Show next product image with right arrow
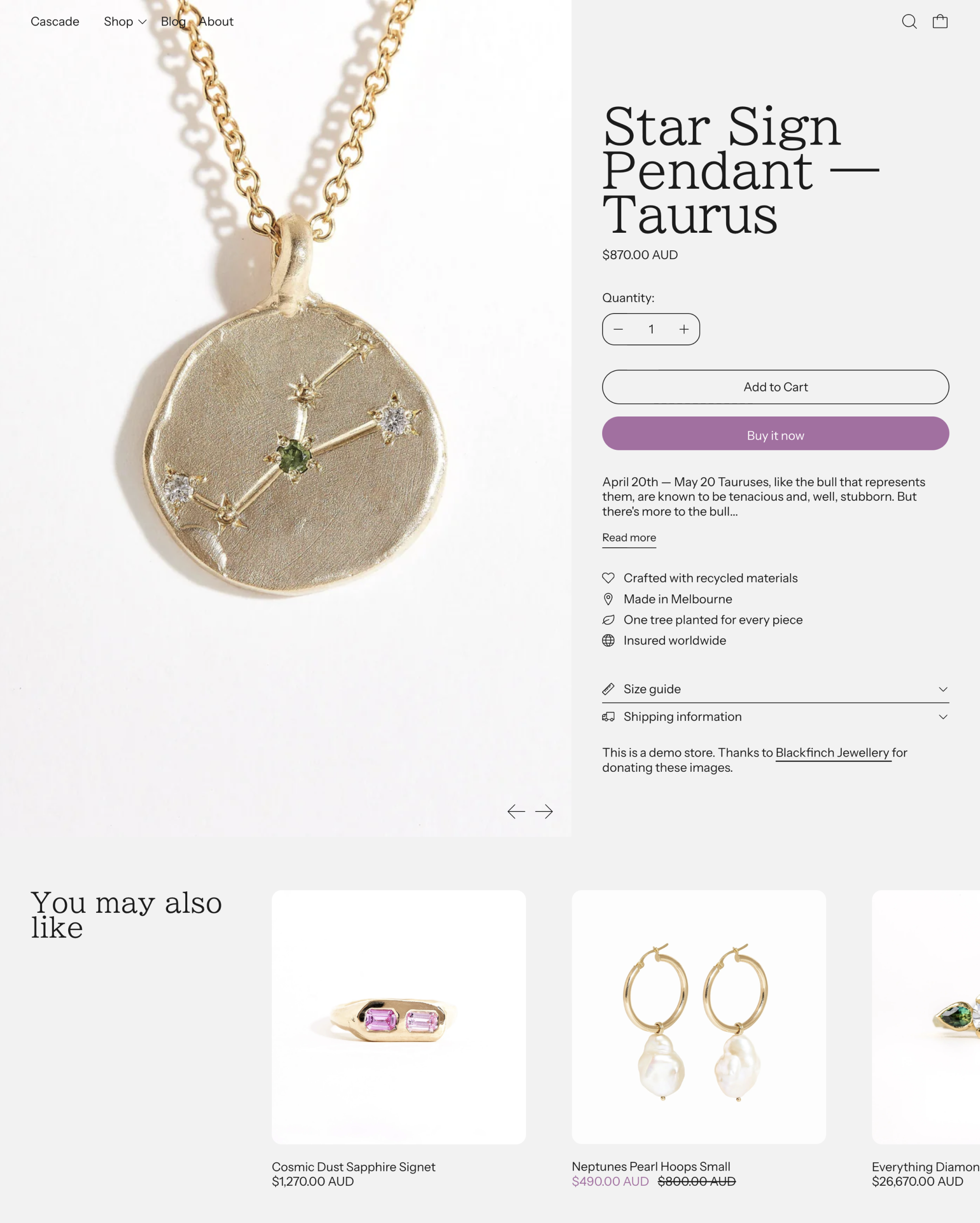This screenshot has height=1223, width=980. pos(544,811)
